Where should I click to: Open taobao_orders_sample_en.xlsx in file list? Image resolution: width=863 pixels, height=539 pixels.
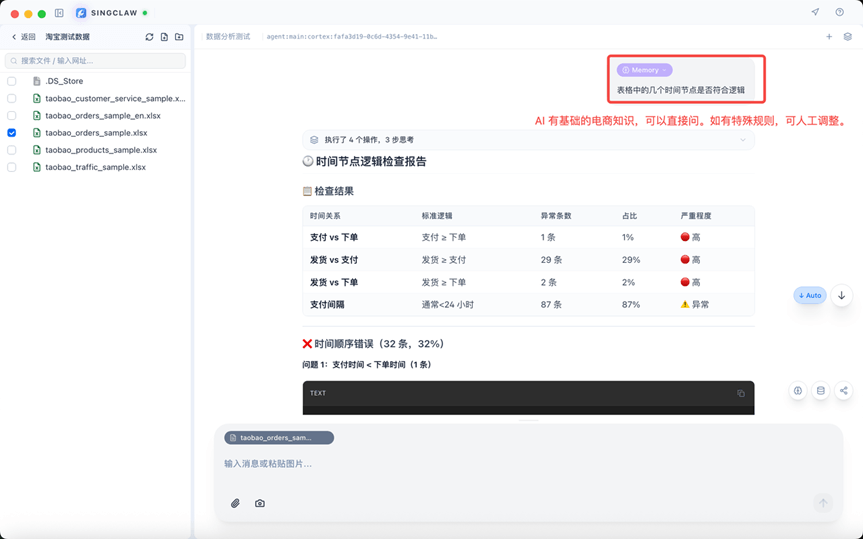(x=102, y=116)
